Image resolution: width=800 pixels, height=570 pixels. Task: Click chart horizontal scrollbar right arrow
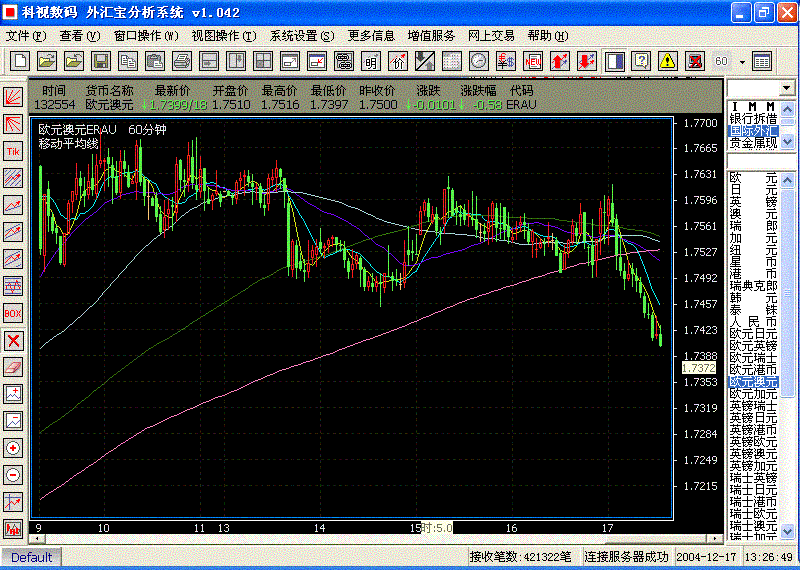pyautogui.click(x=716, y=538)
